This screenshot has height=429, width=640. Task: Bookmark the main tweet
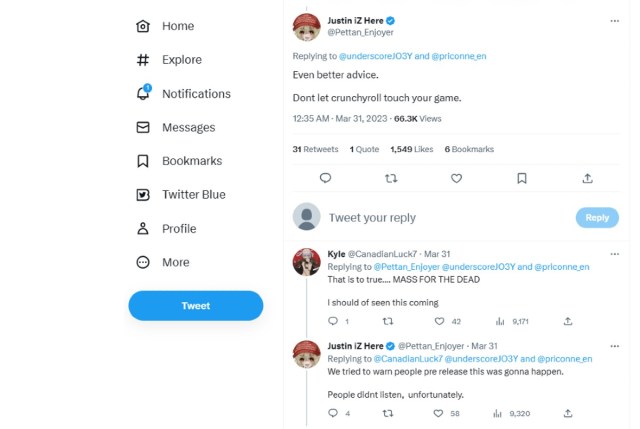[x=522, y=178]
